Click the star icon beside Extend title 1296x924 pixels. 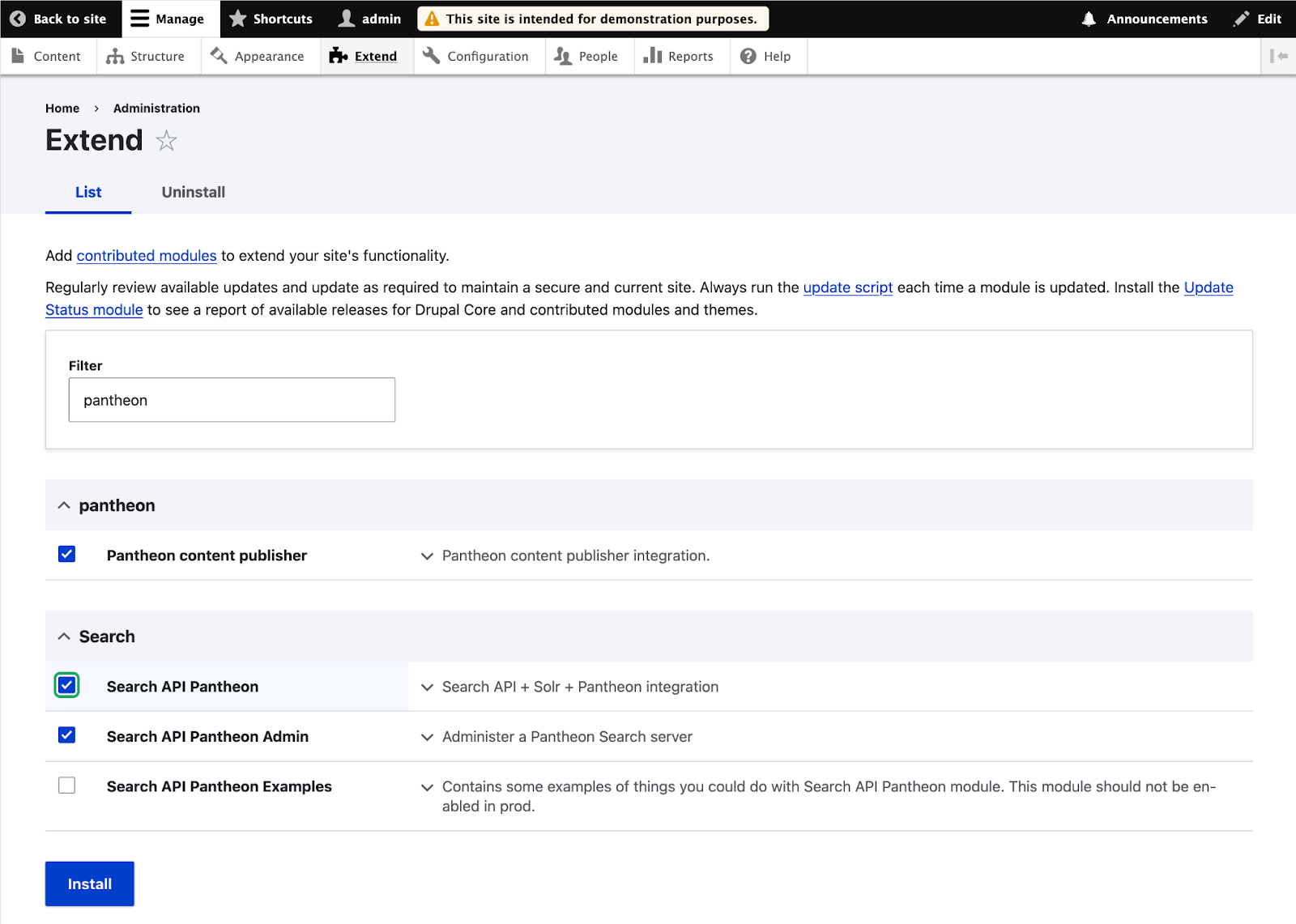(x=166, y=141)
